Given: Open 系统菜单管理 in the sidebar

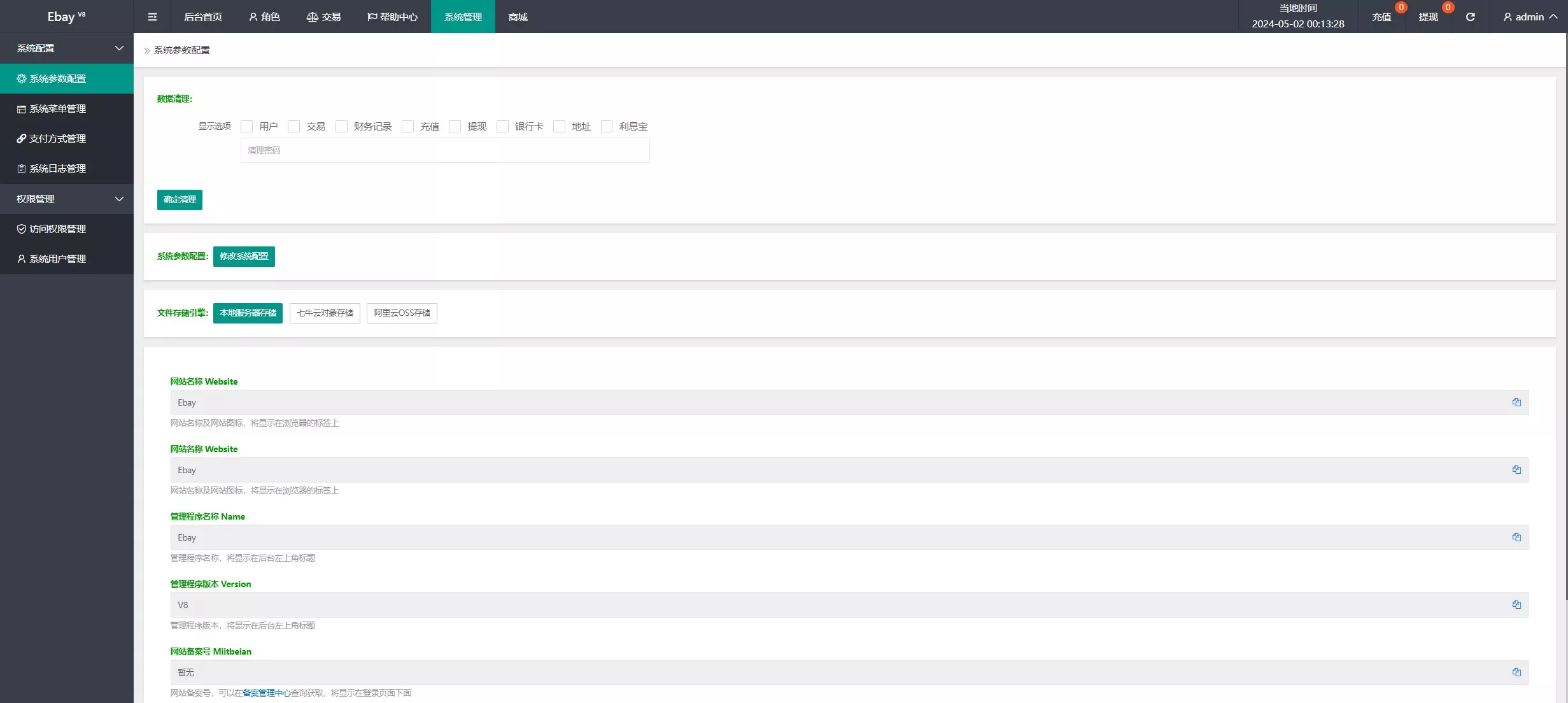Looking at the screenshot, I should [57, 109].
